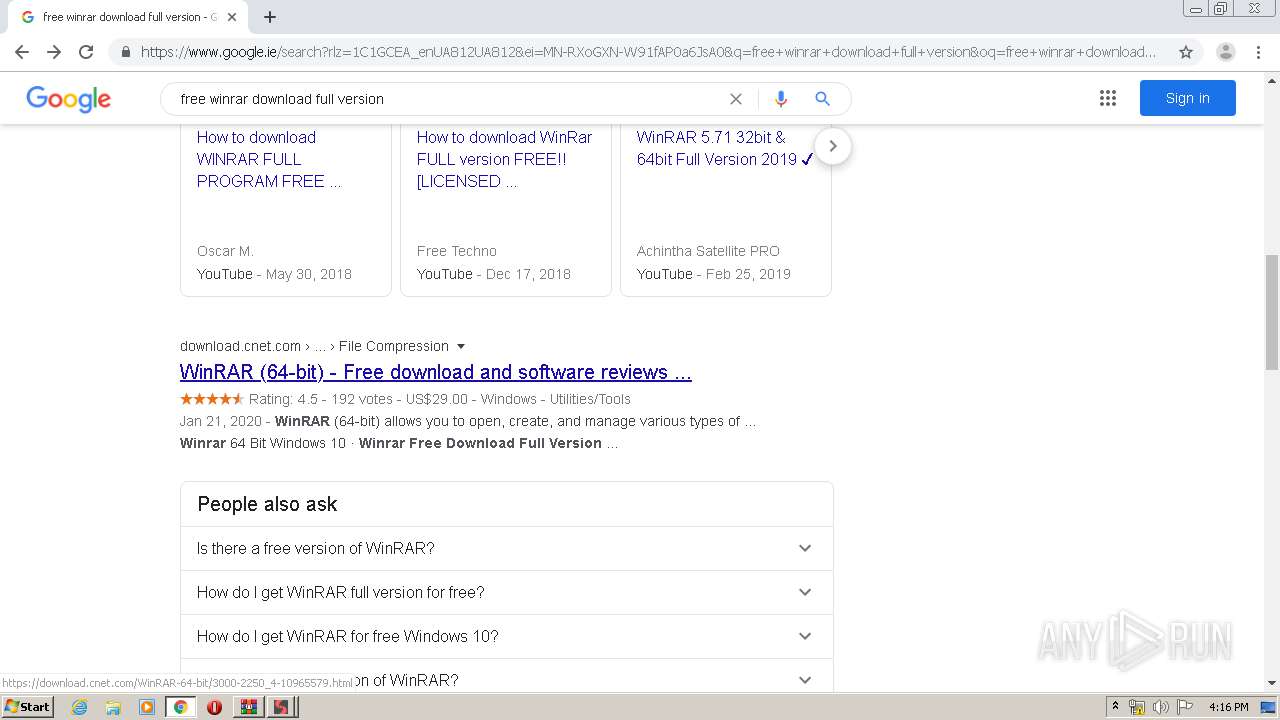Open Chrome three-dot menu
The height and width of the screenshot is (720, 1280).
pyautogui.click(x=1258, y=52)
